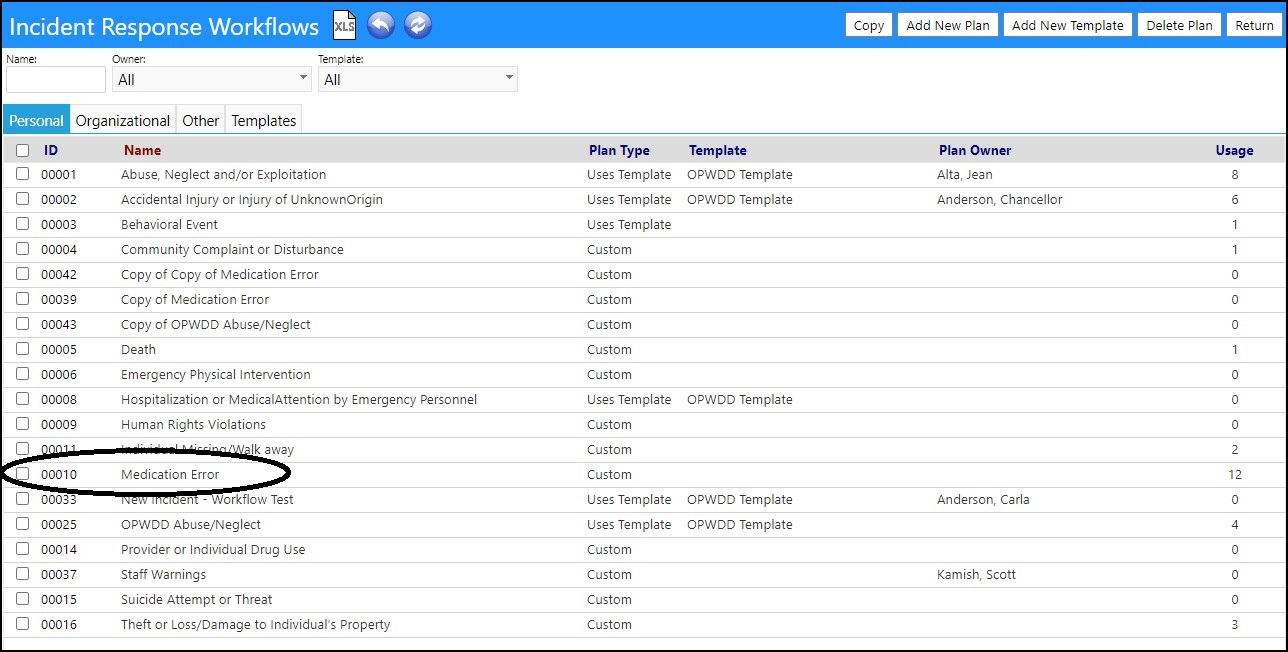Sort by the ID column header

[51, 150]
